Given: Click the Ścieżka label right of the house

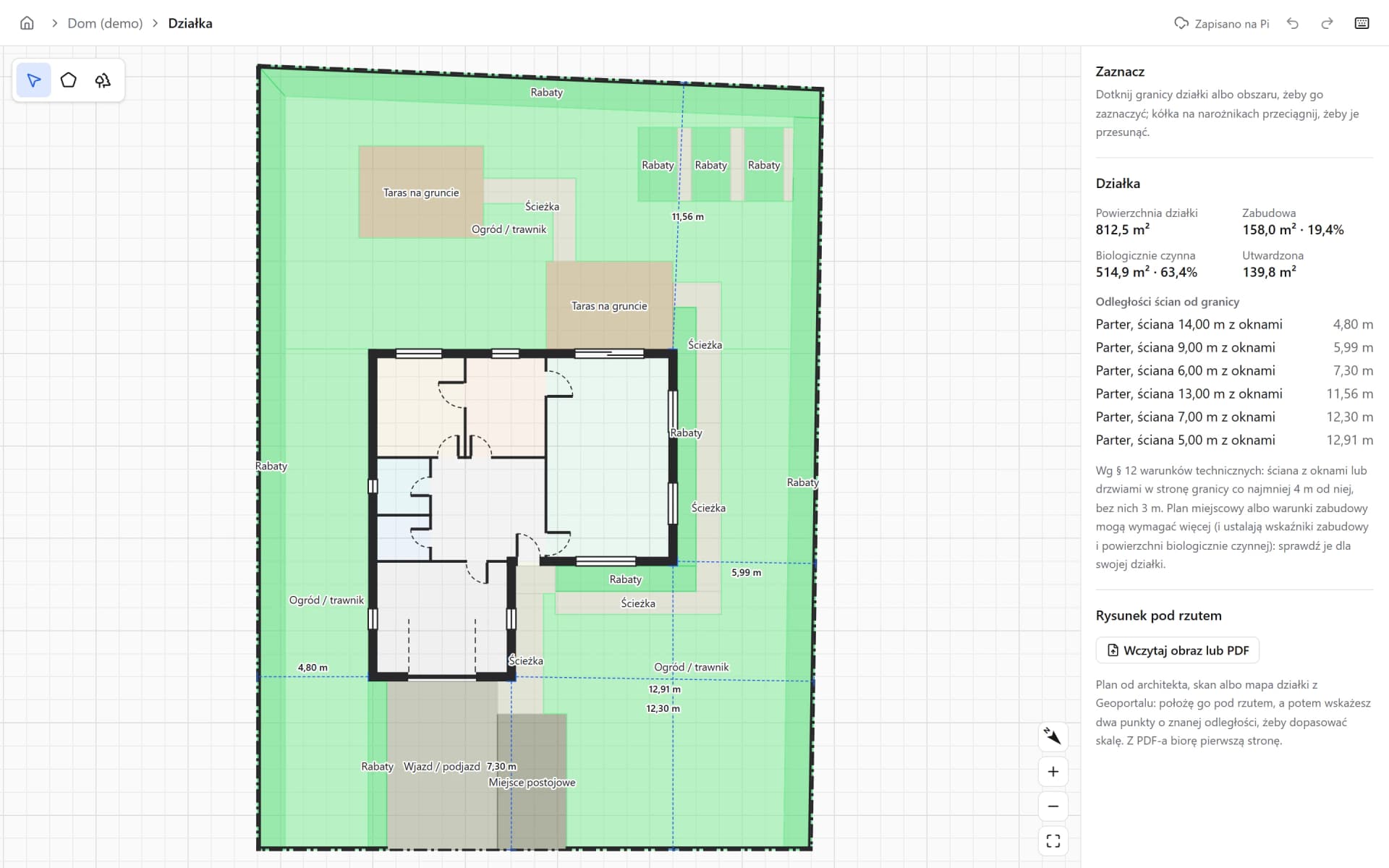Looking at the screenshot, I should point(708,508).
